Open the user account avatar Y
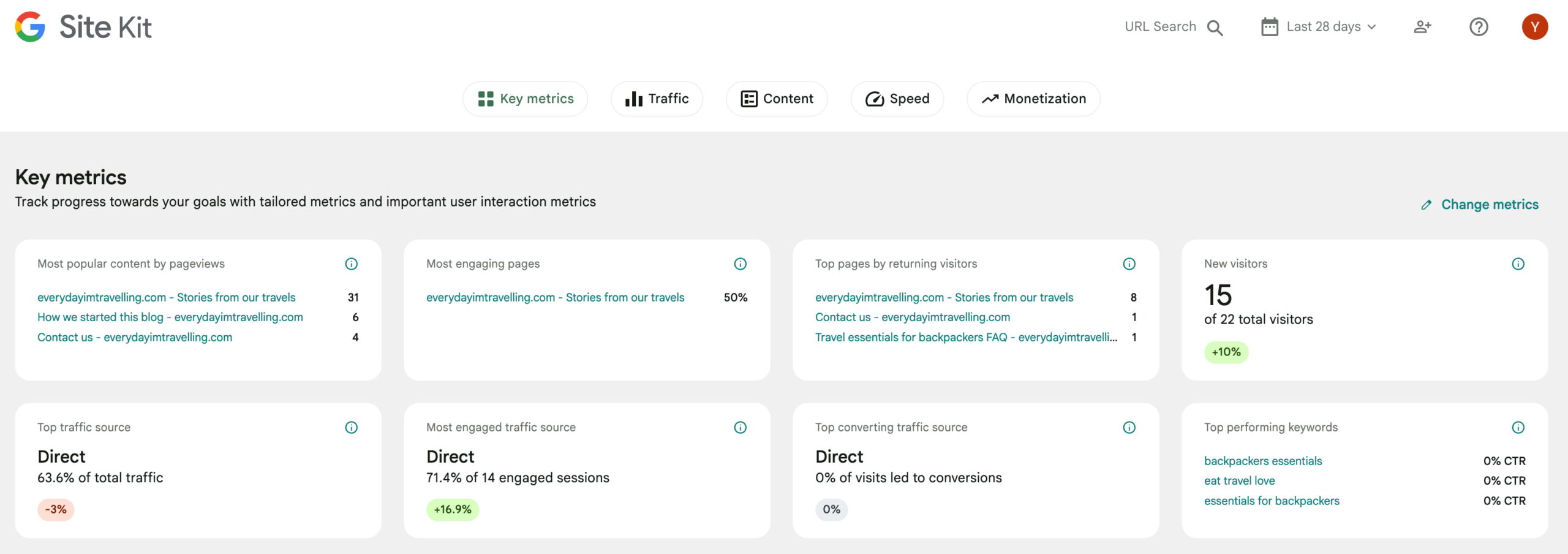Viewport: 1568px width, 554px height. point(1534,27)
